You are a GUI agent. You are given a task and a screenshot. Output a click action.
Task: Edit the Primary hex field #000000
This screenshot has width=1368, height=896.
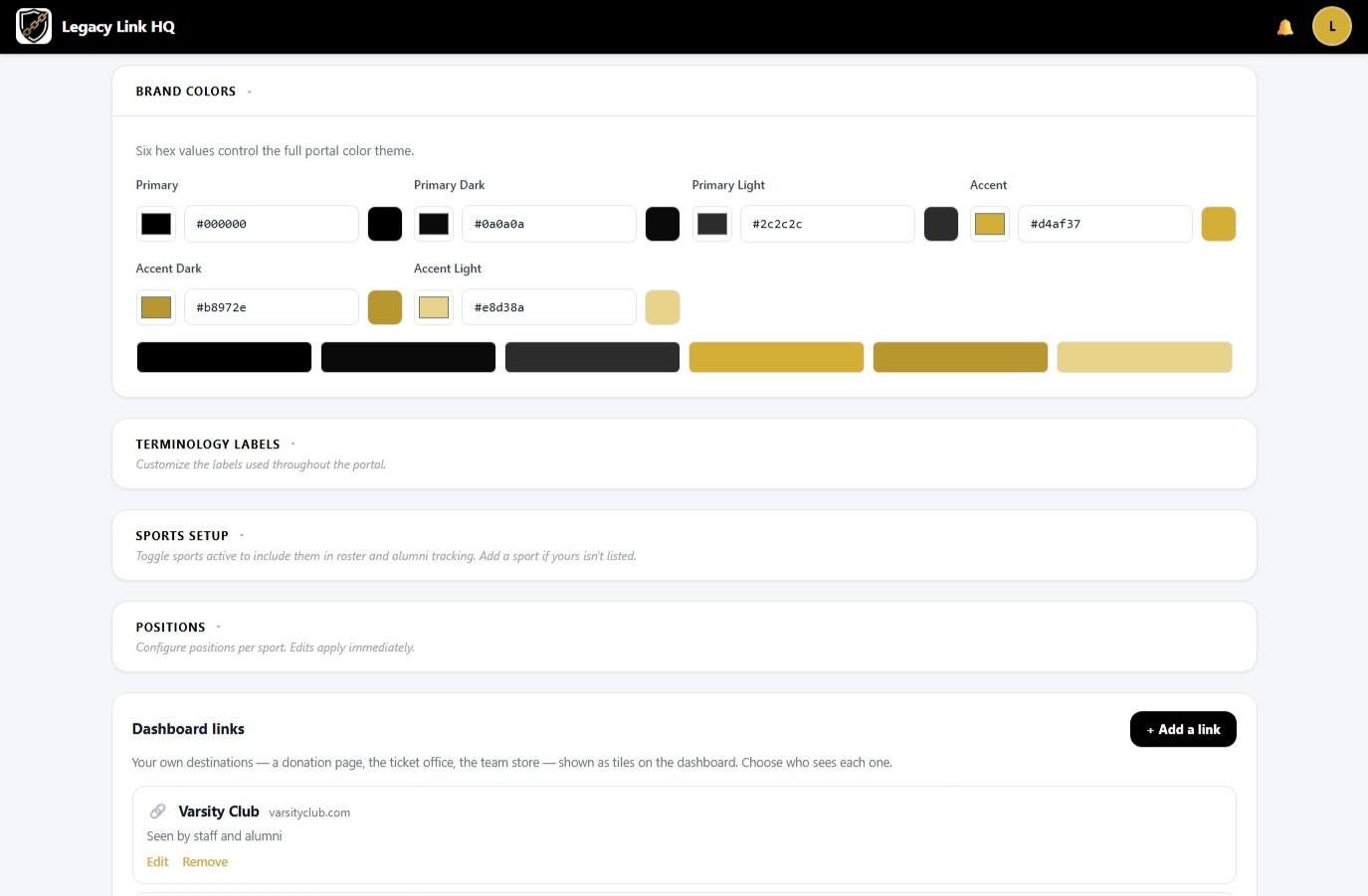272,224
